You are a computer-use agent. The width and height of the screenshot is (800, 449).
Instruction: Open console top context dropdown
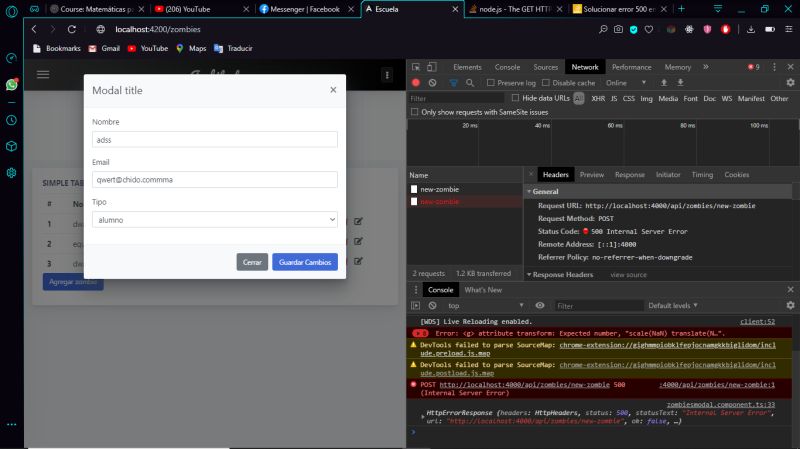coord(486,305)
